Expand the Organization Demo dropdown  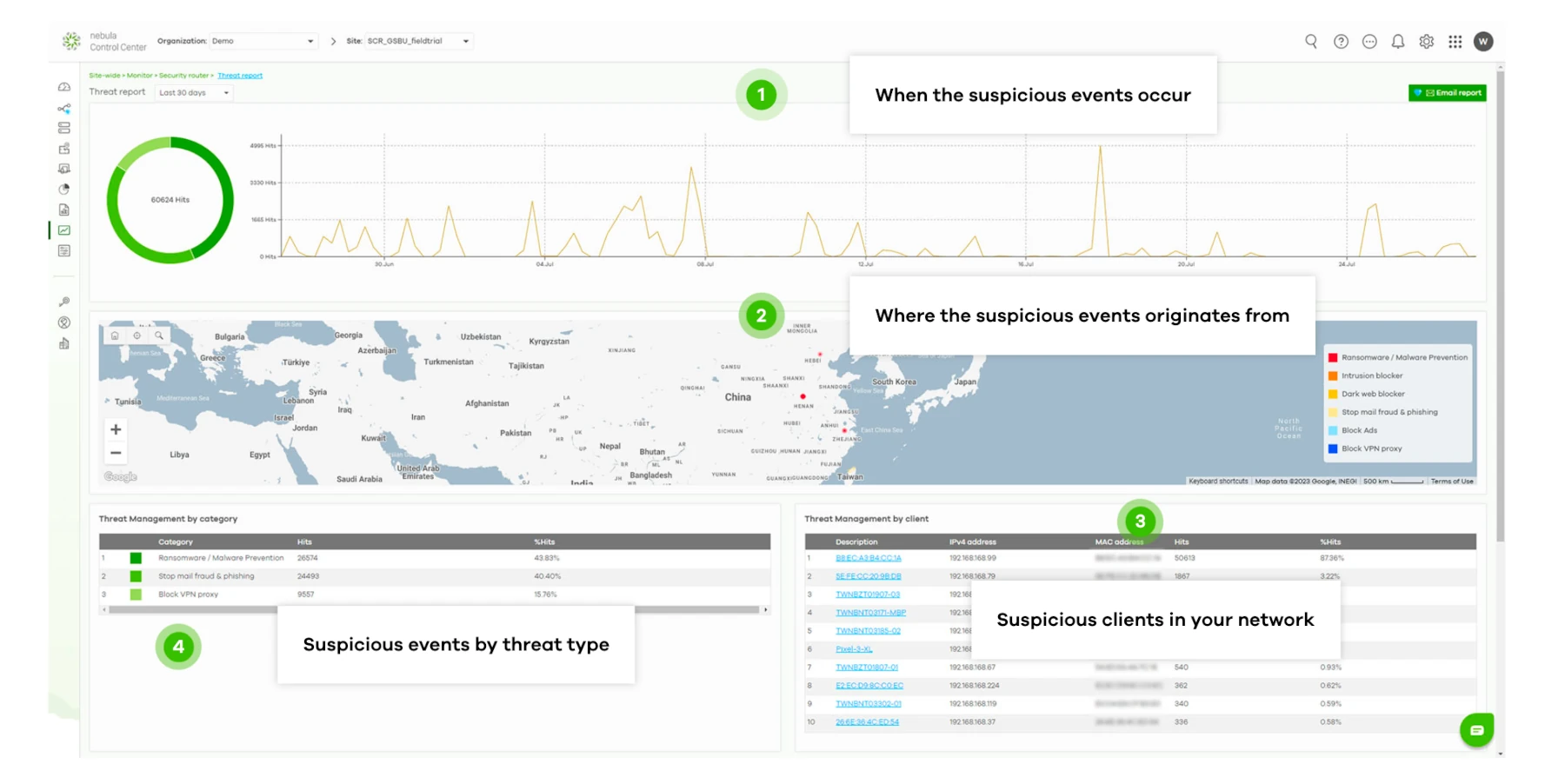(263, 41)
